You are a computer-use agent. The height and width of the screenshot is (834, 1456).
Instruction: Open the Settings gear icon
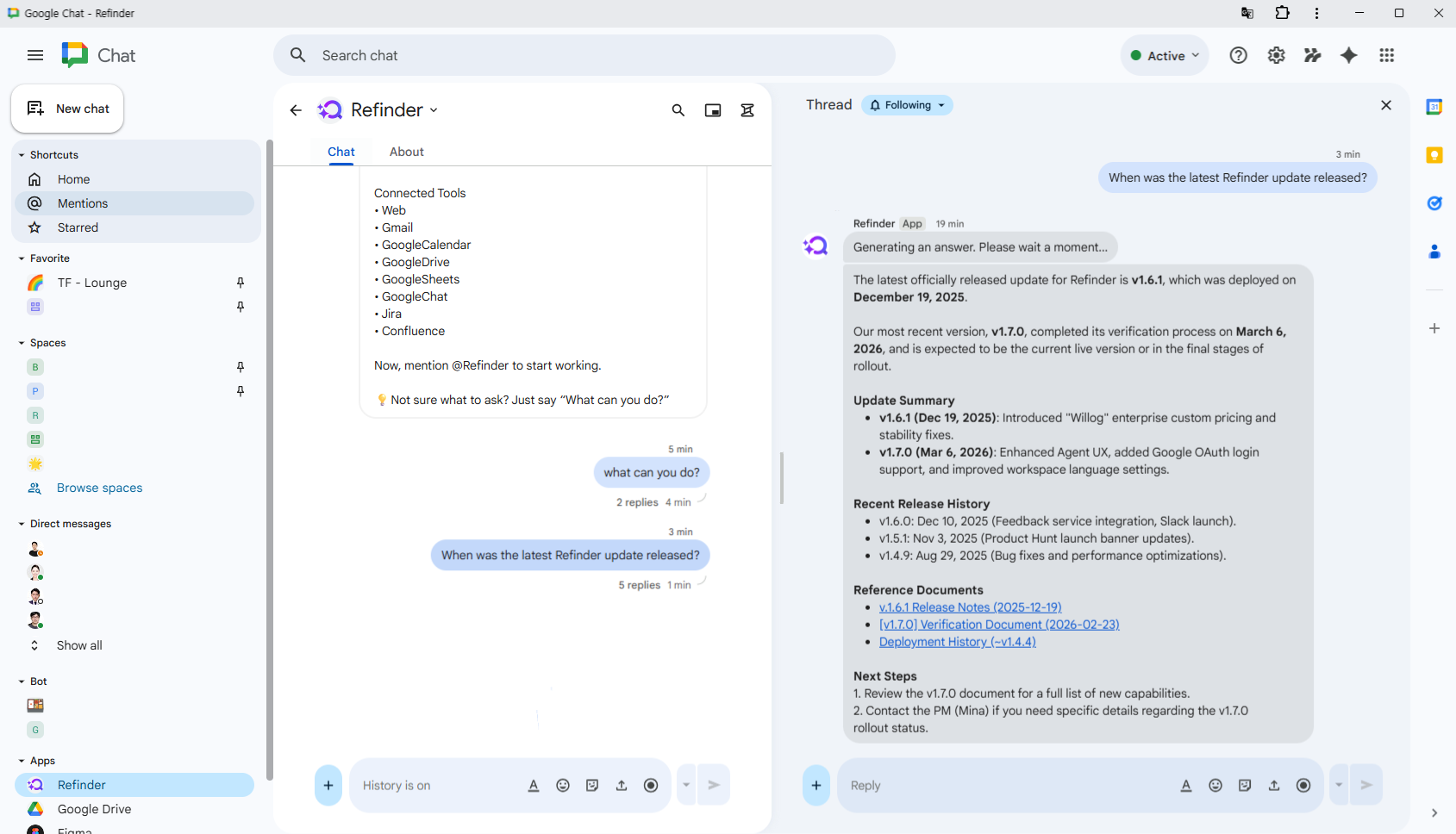pos(1276,55)
